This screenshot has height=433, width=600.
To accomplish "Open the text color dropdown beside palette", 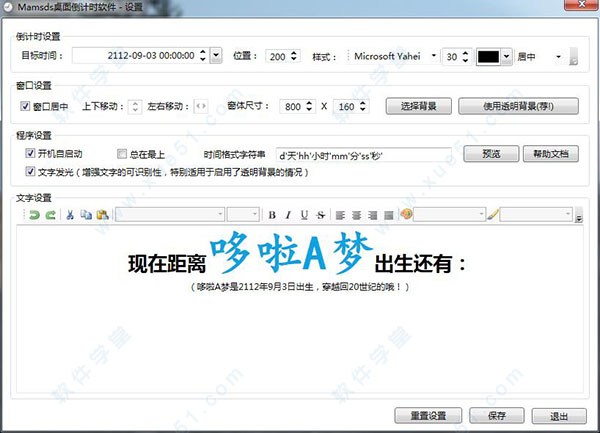I will [x=481, y=214].
